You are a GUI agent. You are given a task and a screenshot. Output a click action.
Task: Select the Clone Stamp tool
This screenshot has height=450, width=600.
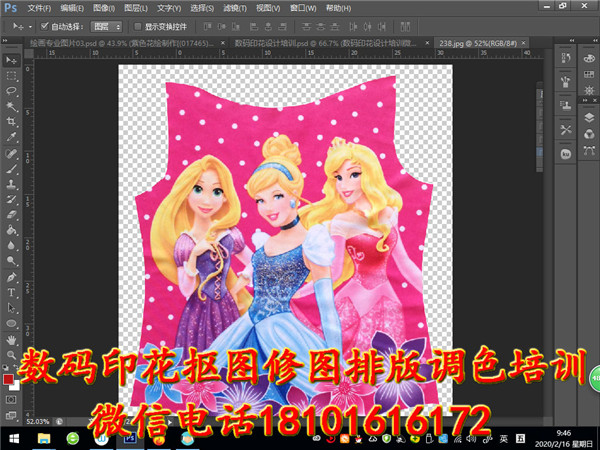click(10, 184)
